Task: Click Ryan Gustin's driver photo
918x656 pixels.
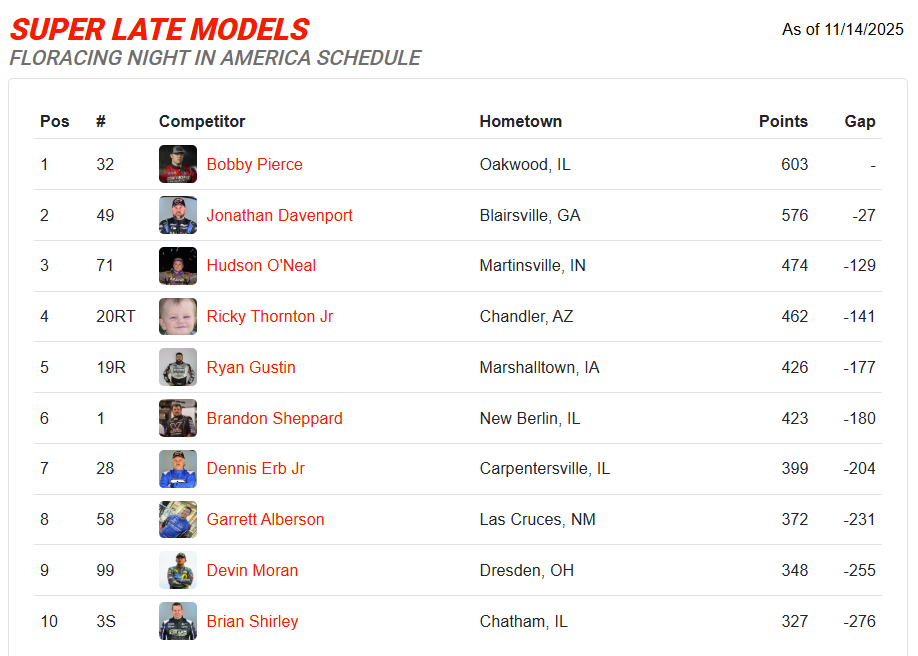Action: coord(178,367)
